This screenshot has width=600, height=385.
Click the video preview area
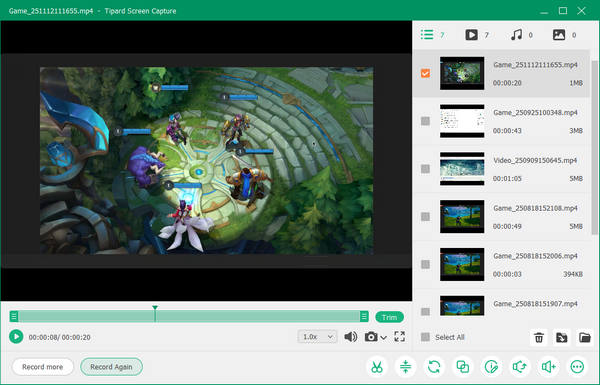point(207,161)
